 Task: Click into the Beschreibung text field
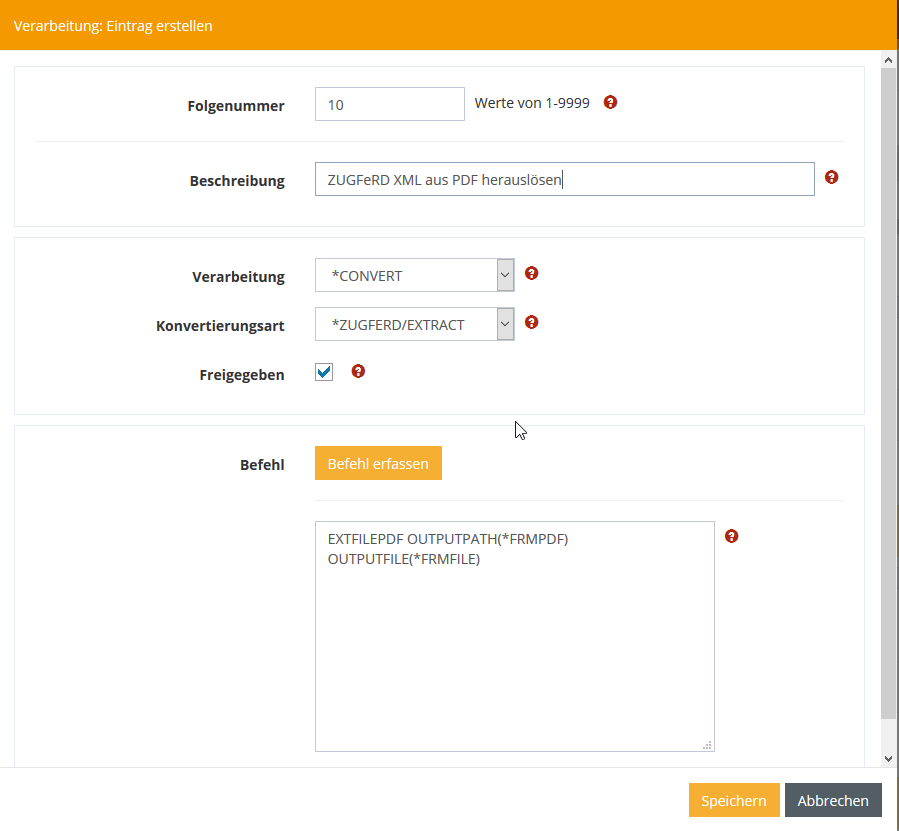coord(564,180)
